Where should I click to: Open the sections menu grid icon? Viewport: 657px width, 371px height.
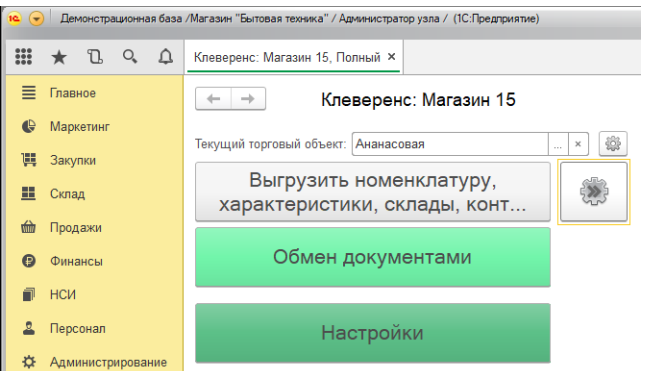(23, 57)
